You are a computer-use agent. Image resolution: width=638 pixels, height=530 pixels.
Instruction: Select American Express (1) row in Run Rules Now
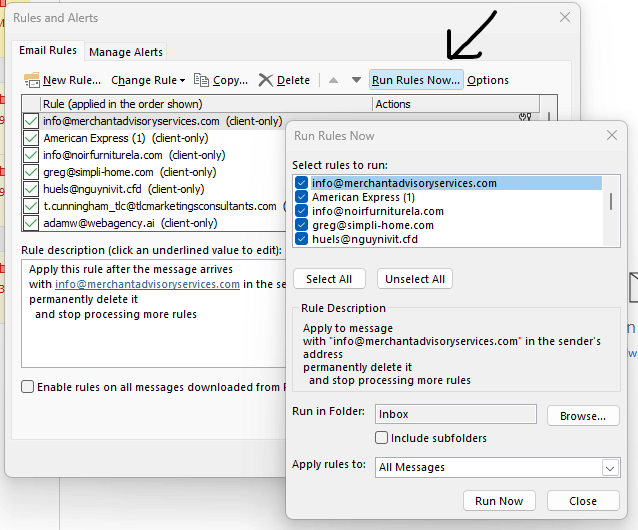coord(456,197)
